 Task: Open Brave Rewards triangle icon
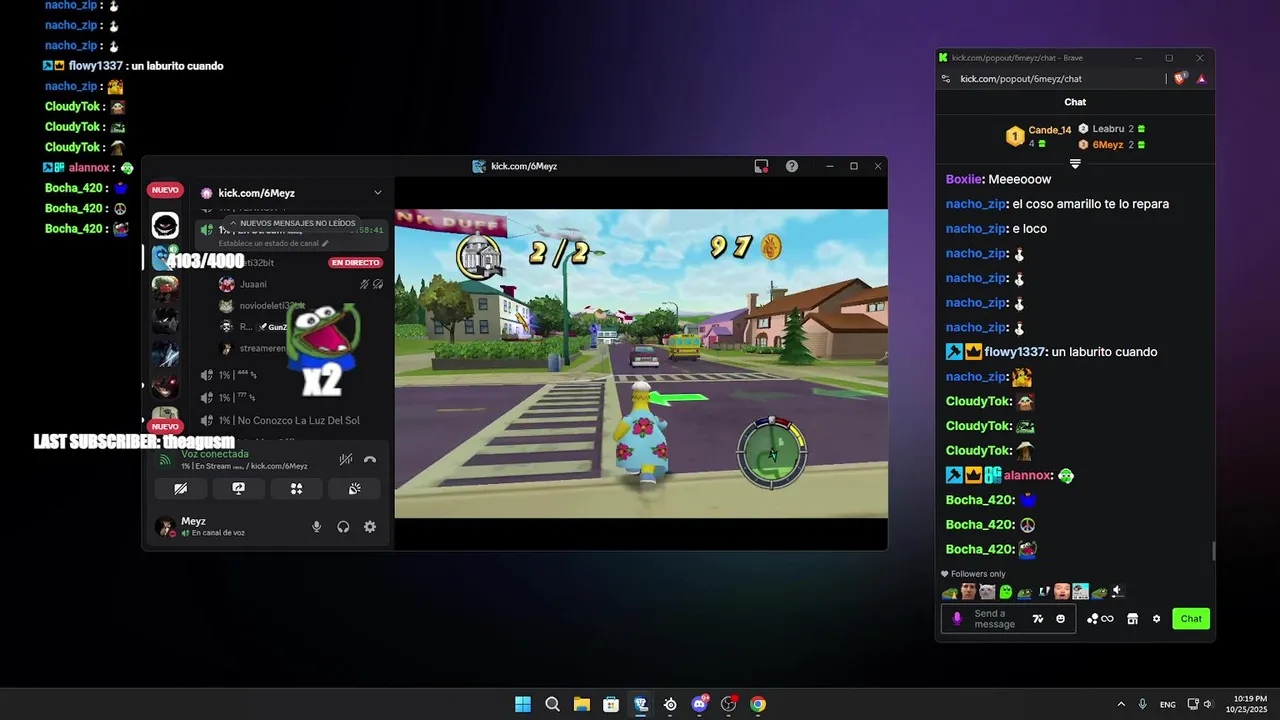point(1201,79)
